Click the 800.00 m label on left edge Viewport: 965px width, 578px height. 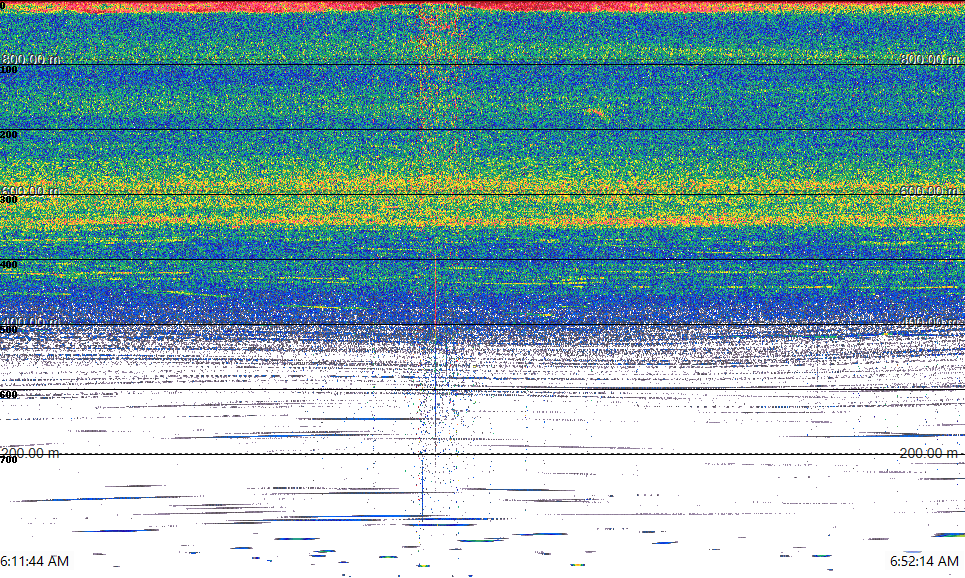31,59
